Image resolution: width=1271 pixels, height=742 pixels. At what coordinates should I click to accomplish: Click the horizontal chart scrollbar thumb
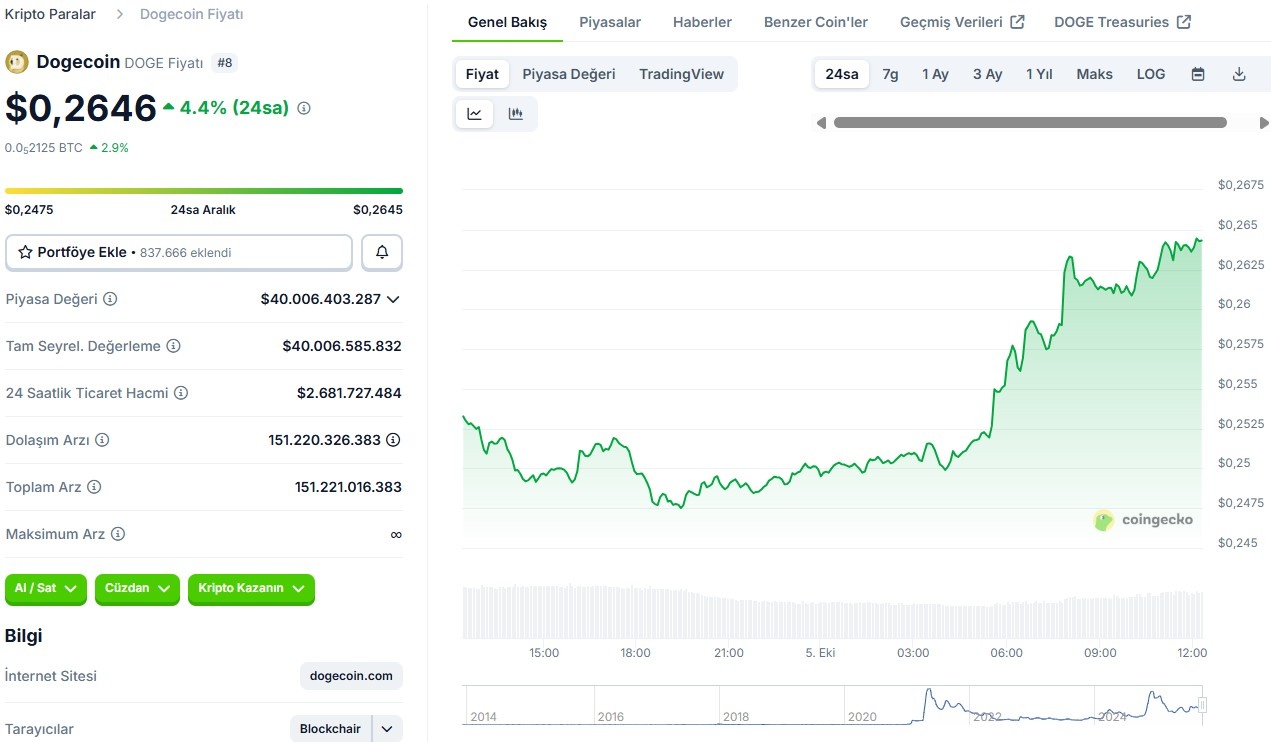[1030, 123]
